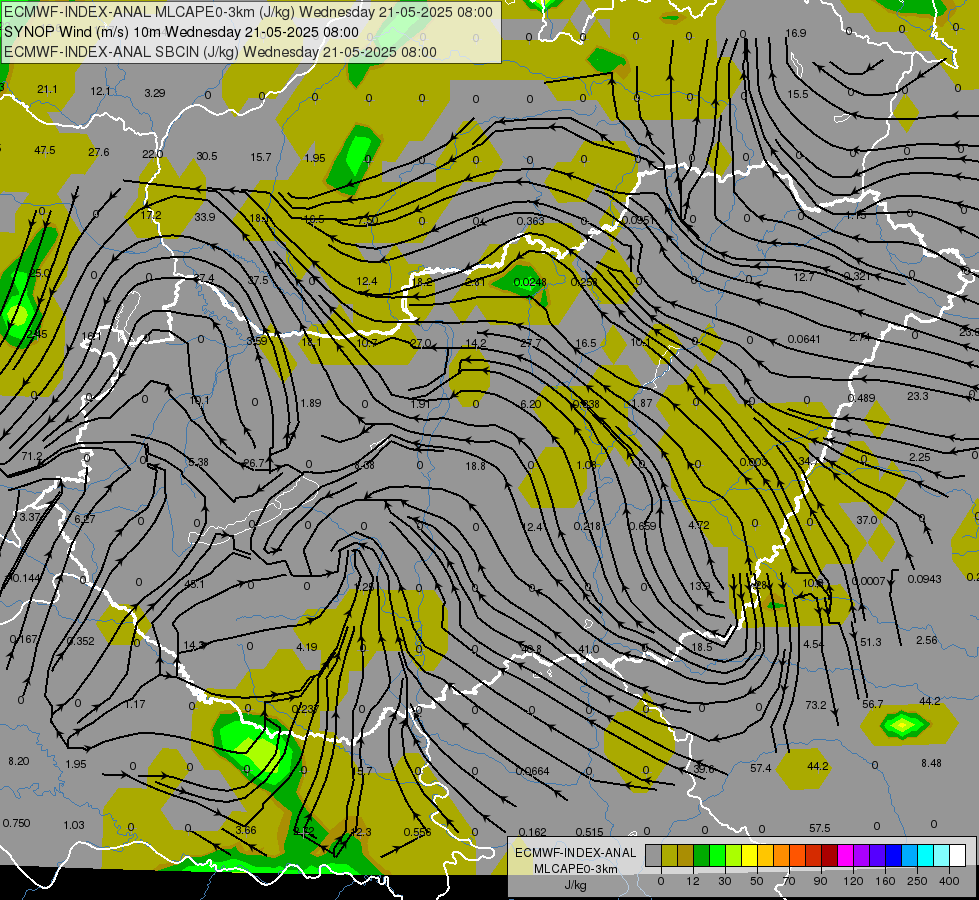
Task: Click the map value 30.5
Action: point(207,156)
